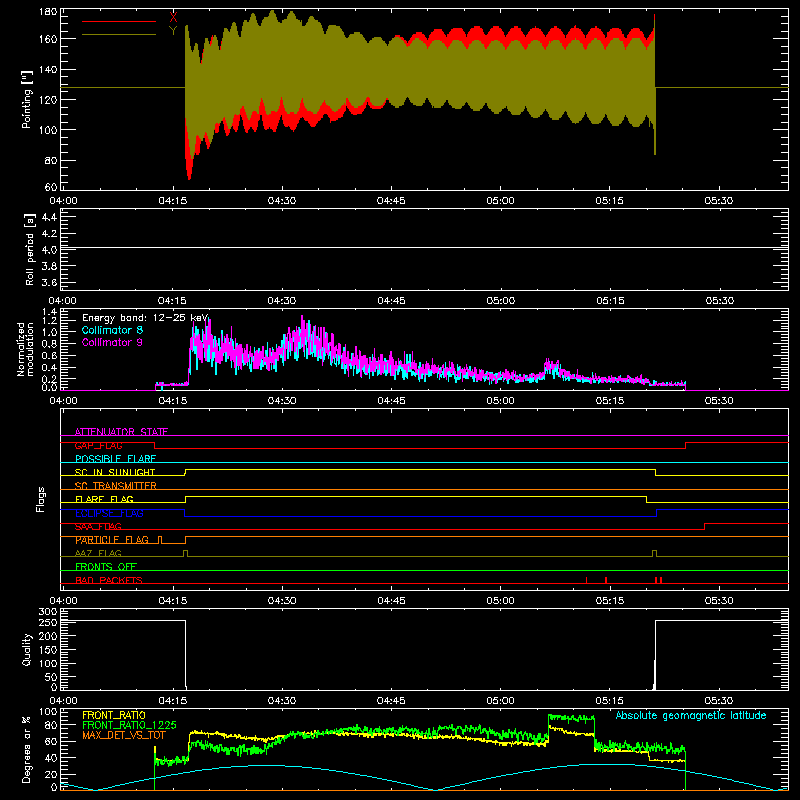
Task: Click the red X legend line sample
Action: coord(119,21)
